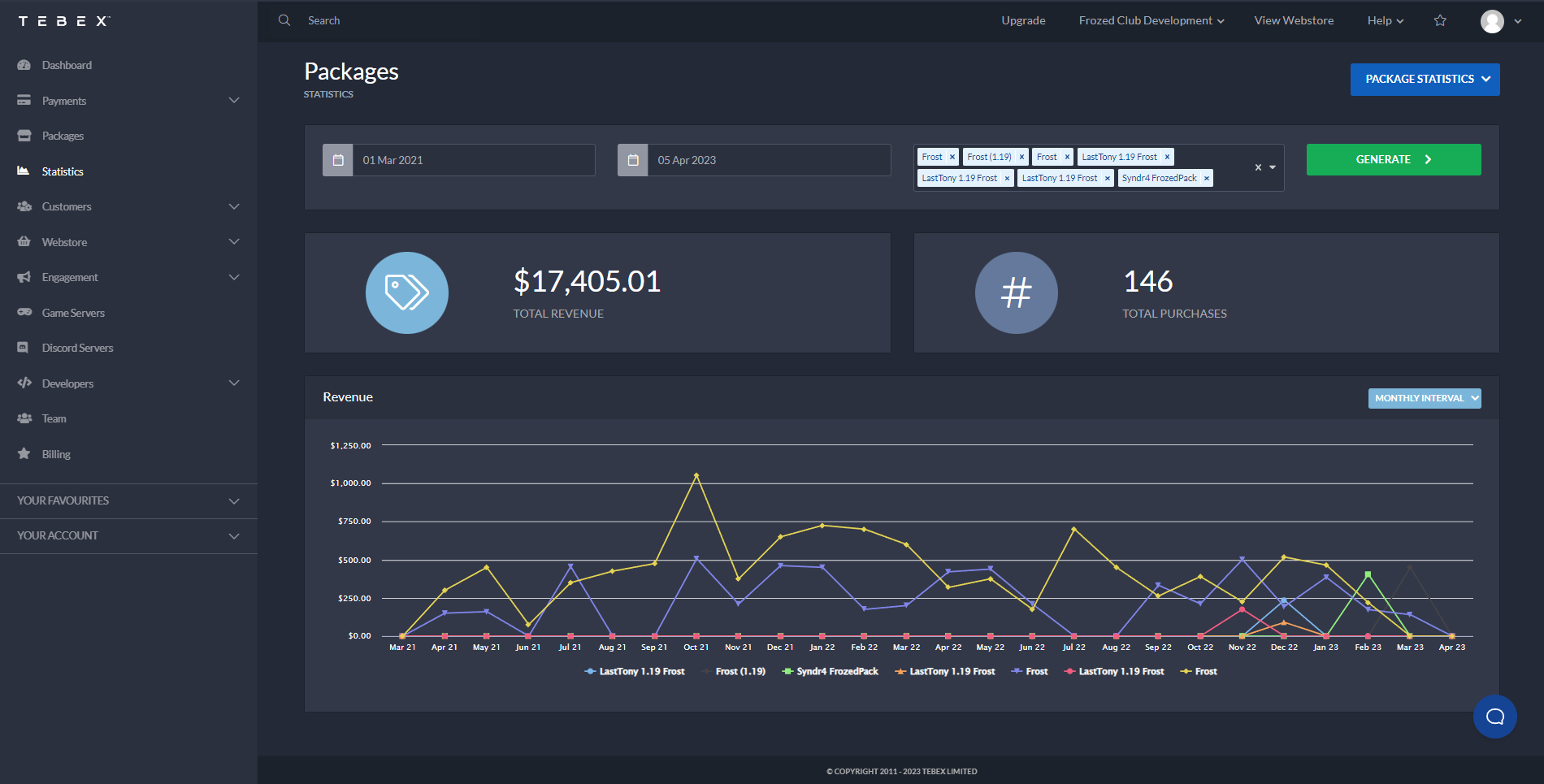
Task: Click the star favourites icon in top bar
Action: (x=1440, y=20)
